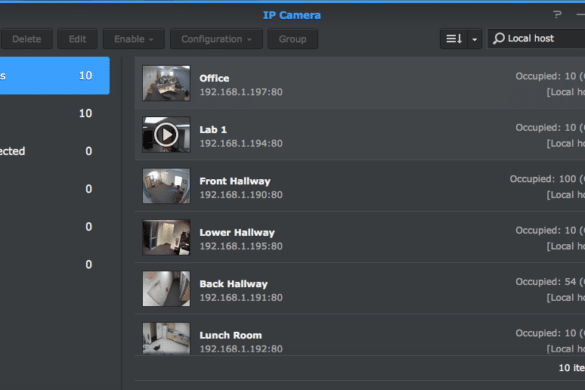This screenshot has height=390, width=585.
Task: Expand the sort options dropdown arrow
Action: 475,39
